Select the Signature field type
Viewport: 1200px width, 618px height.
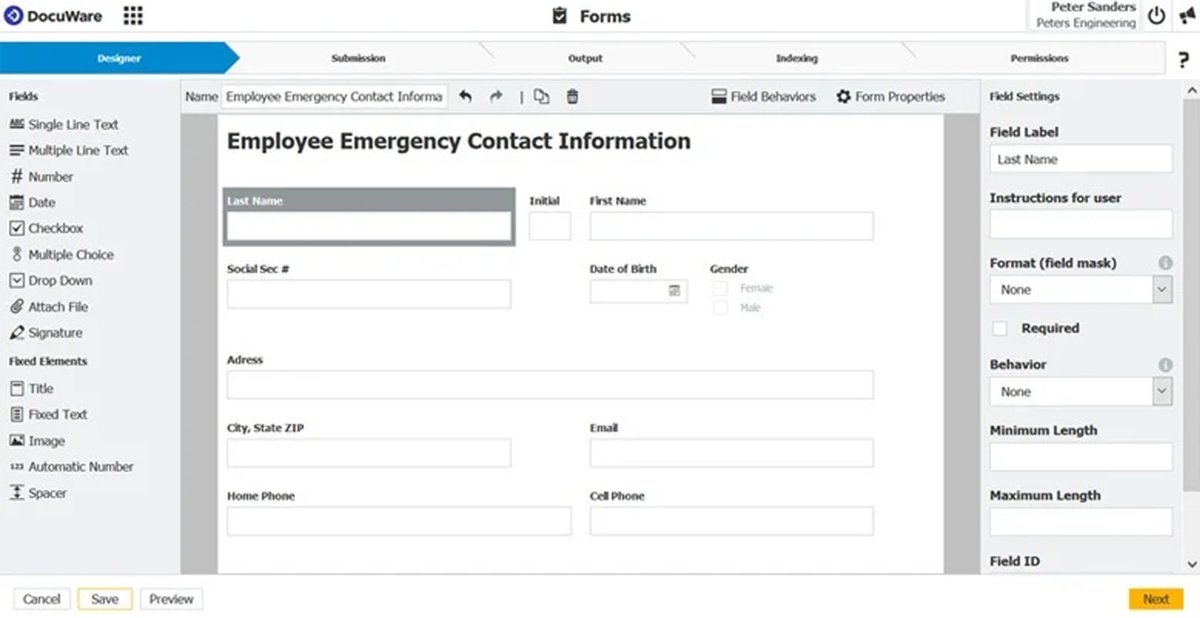click(x=55, y=332)
